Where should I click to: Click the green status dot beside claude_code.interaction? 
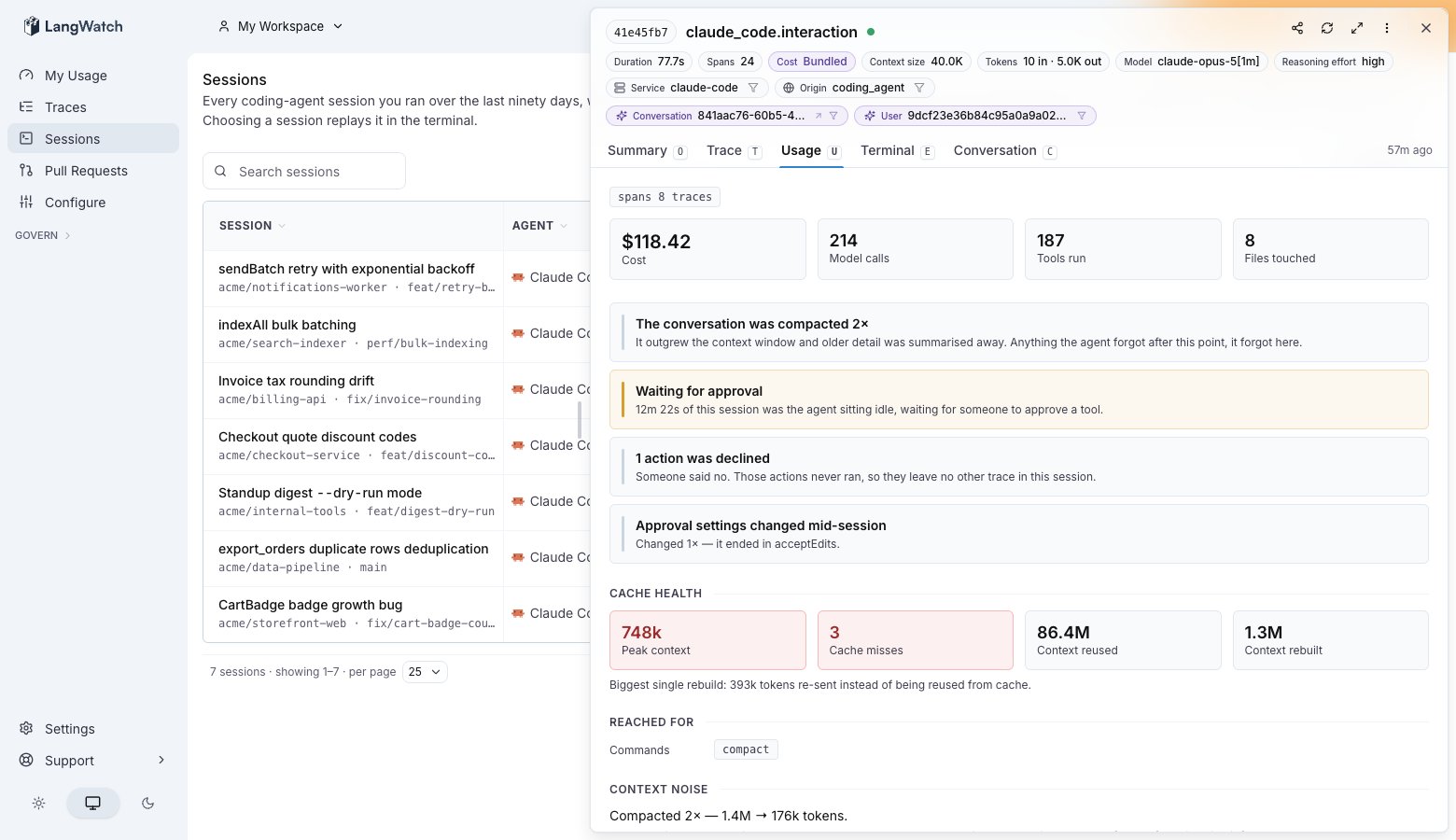pyautogui.click(x=871, y=32)
